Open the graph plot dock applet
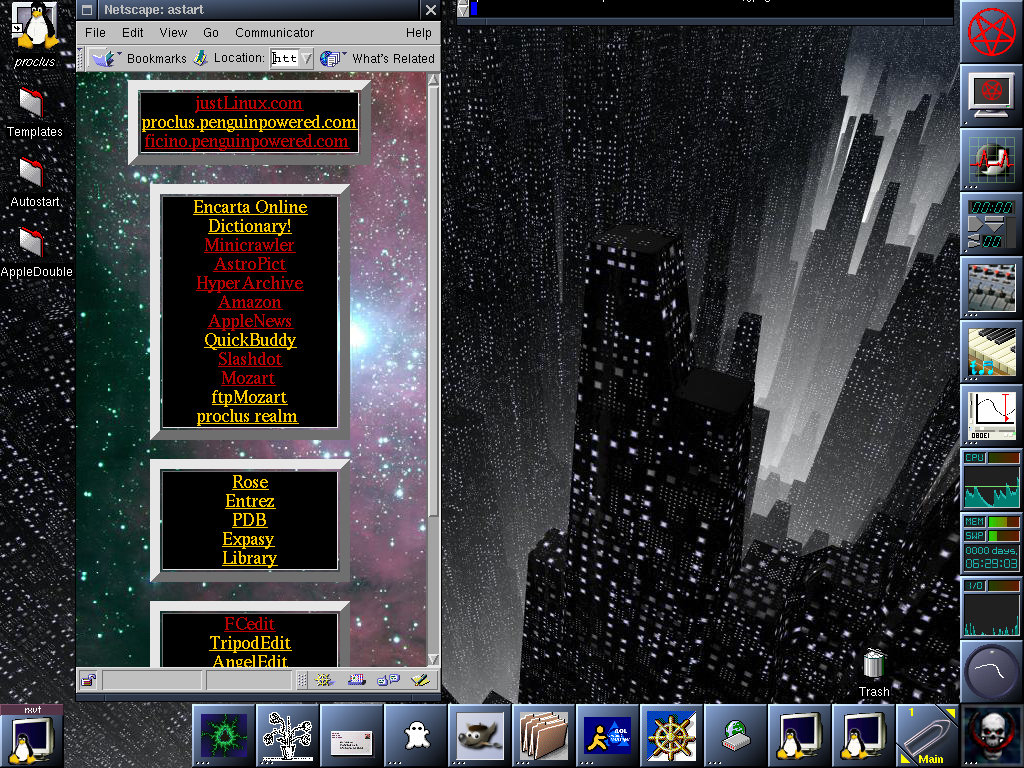The width and height of the screenshot is (1024, 768). pyautogui.click(x=991, y=415)
